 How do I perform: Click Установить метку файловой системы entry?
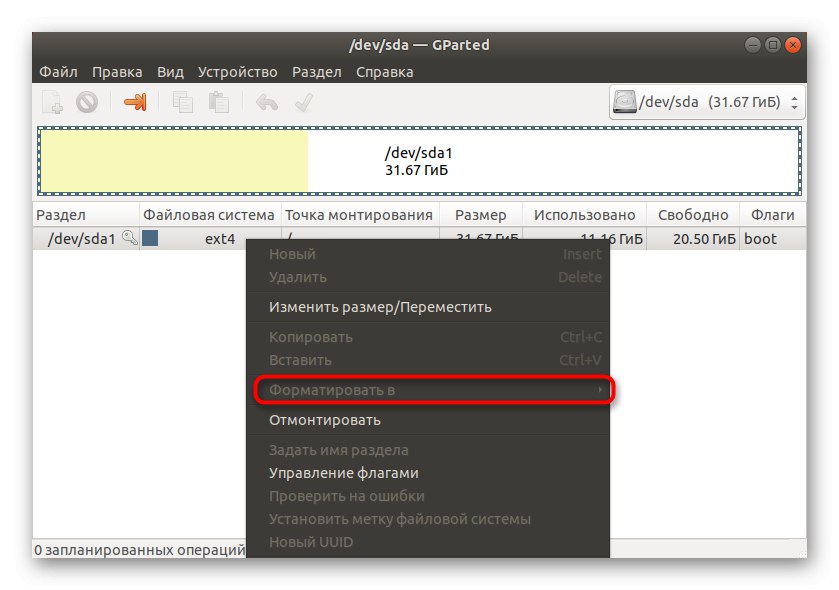click(x=428, y=519)
